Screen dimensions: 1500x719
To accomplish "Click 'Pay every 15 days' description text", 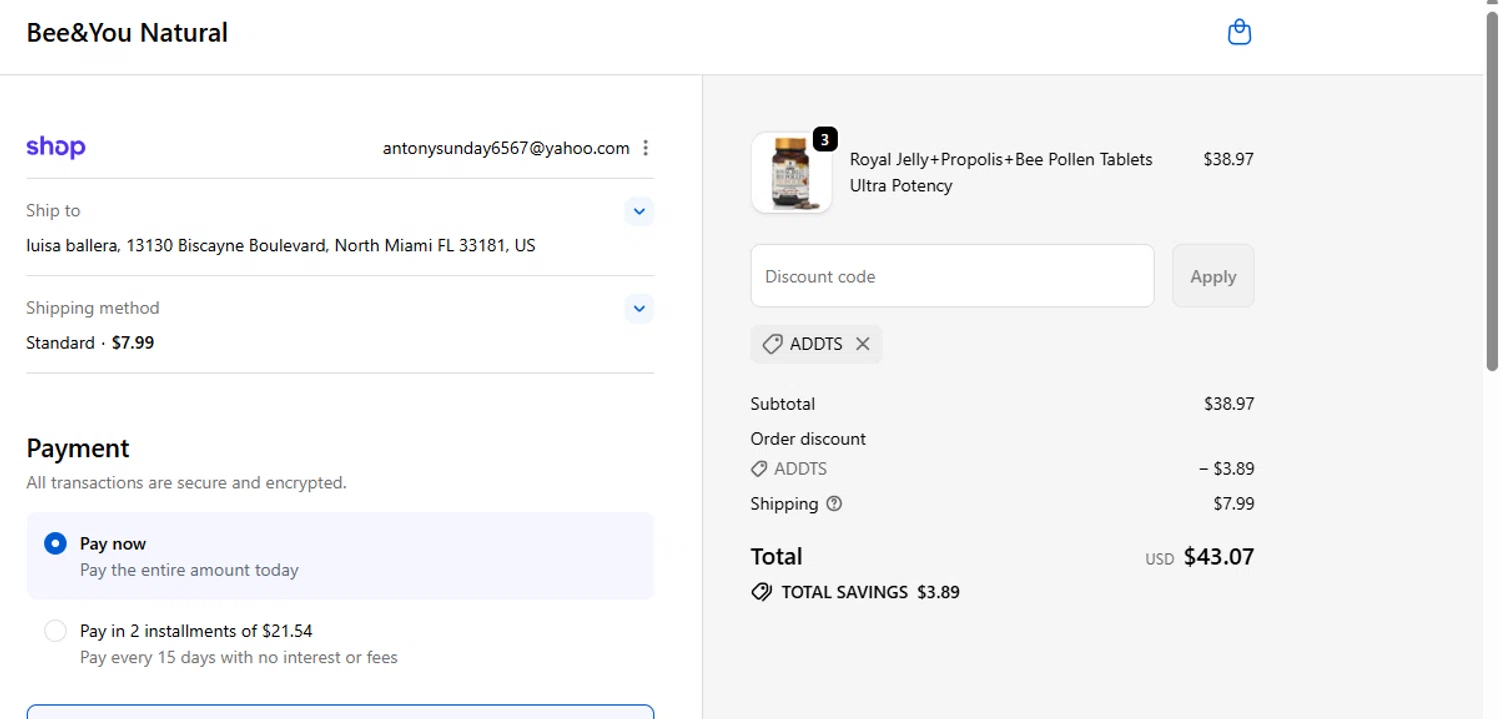I will (x=239, y=658).
